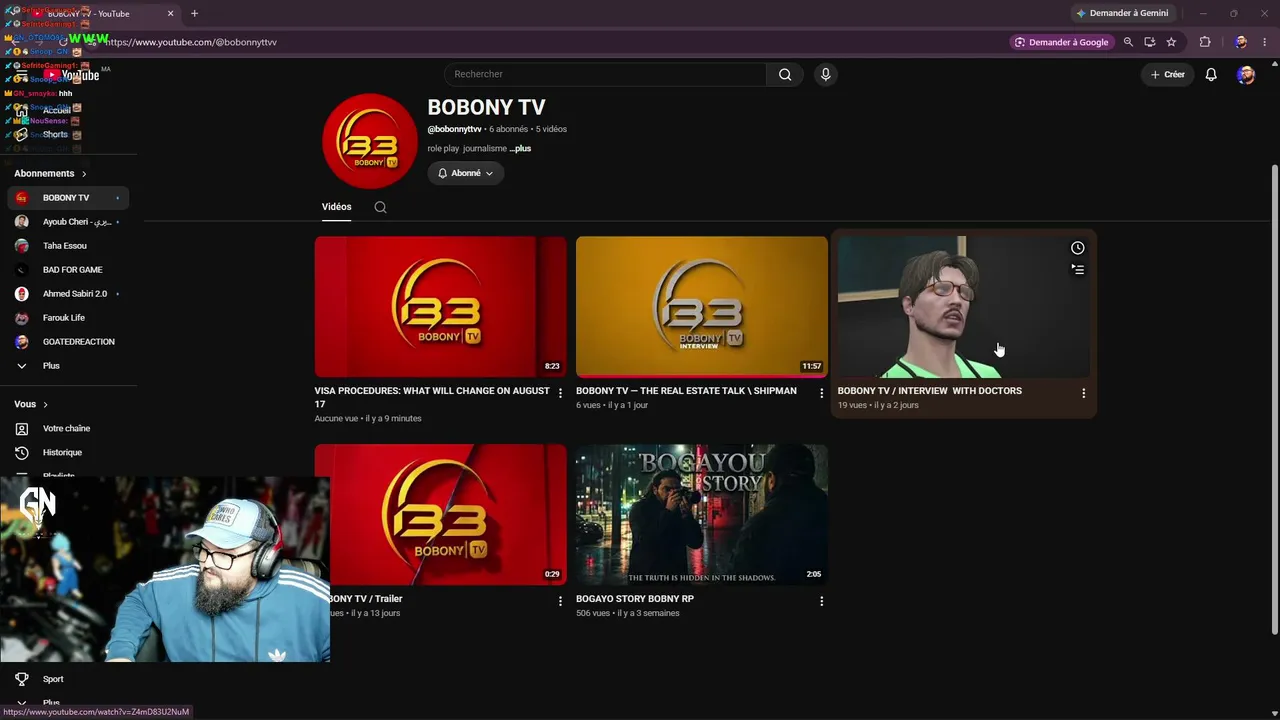
Task: Open the Abonné subscription dropdown
Action: (466, 173)
